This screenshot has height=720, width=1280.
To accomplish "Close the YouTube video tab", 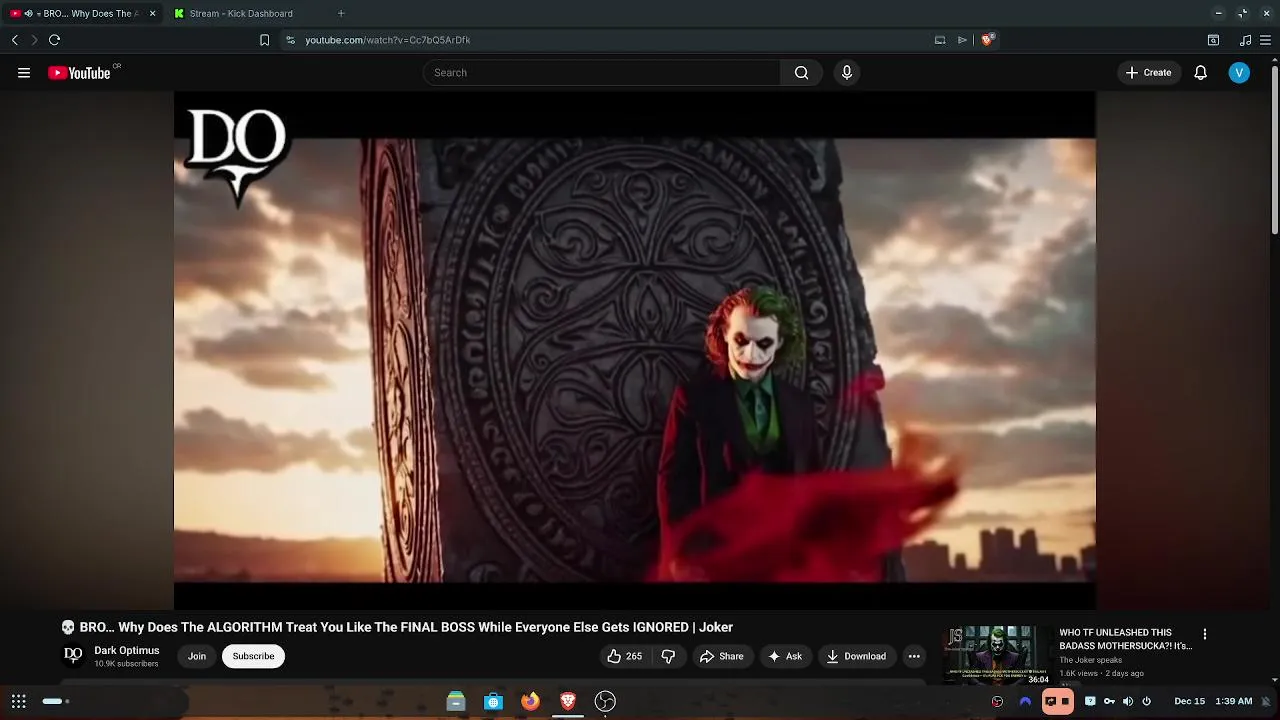I will (x=152, y=14).
